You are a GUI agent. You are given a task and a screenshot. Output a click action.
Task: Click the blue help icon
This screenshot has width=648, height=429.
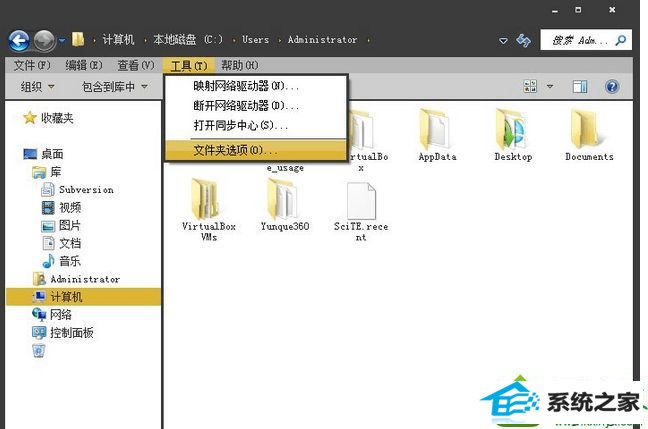click(x=612, y=86)
